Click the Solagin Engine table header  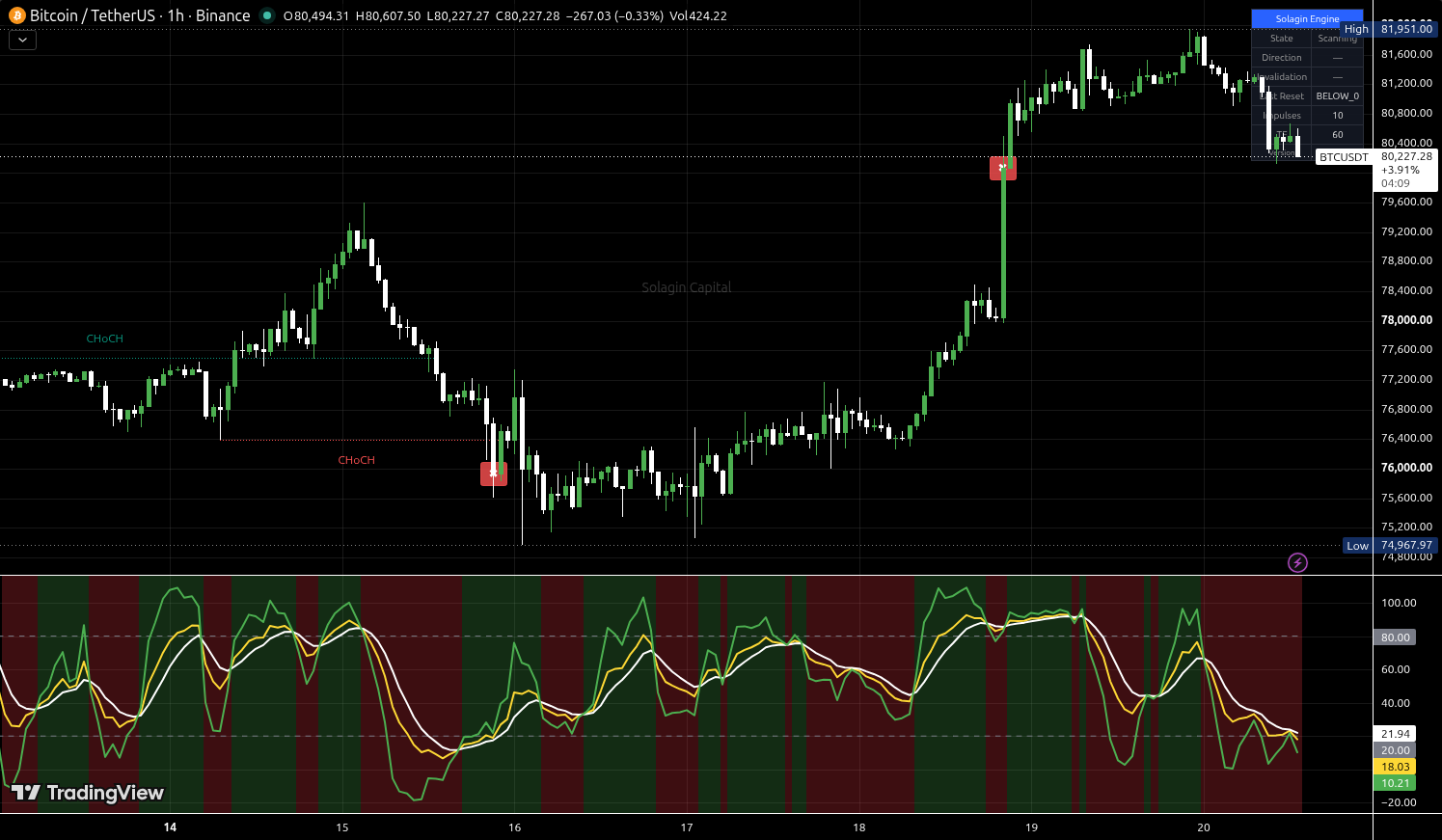[1307, 19]
